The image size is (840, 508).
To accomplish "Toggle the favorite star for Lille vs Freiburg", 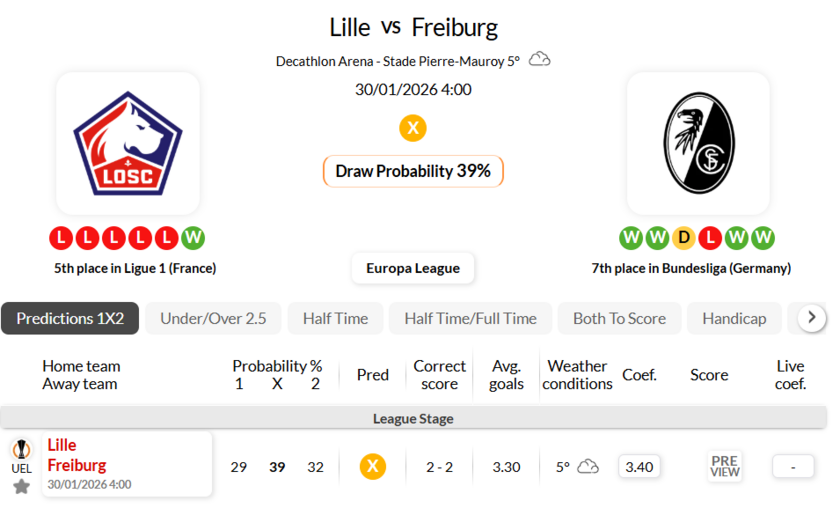I will [x=21, y=486].
